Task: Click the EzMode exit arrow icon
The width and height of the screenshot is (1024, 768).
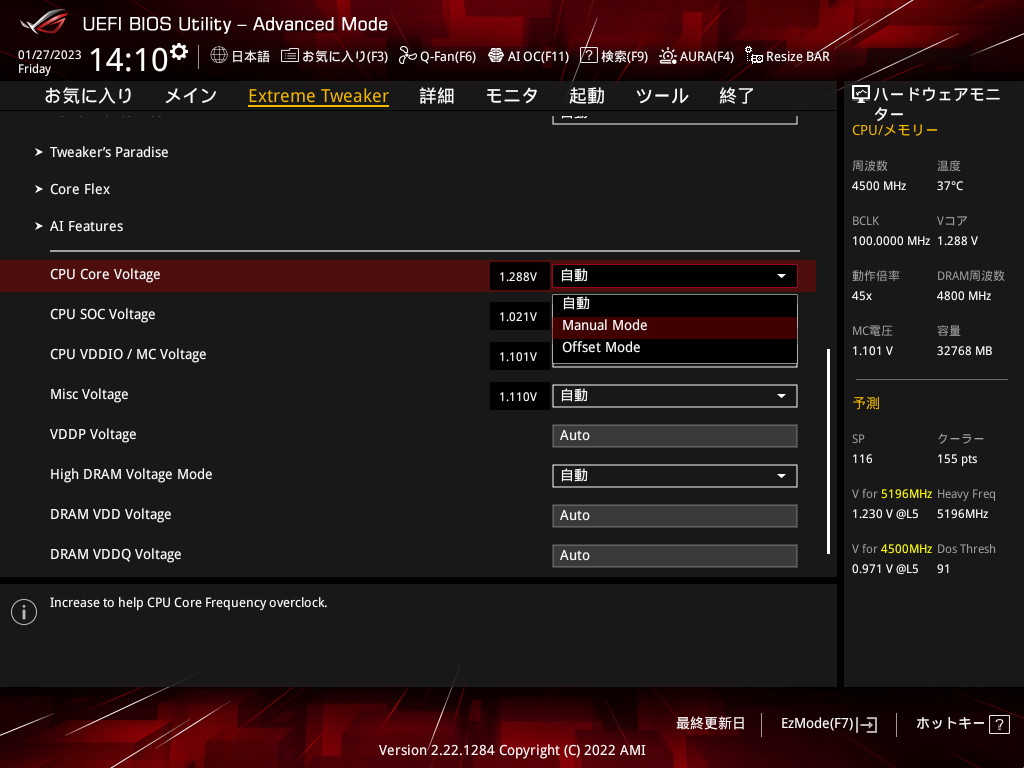Action: point(867,724)
